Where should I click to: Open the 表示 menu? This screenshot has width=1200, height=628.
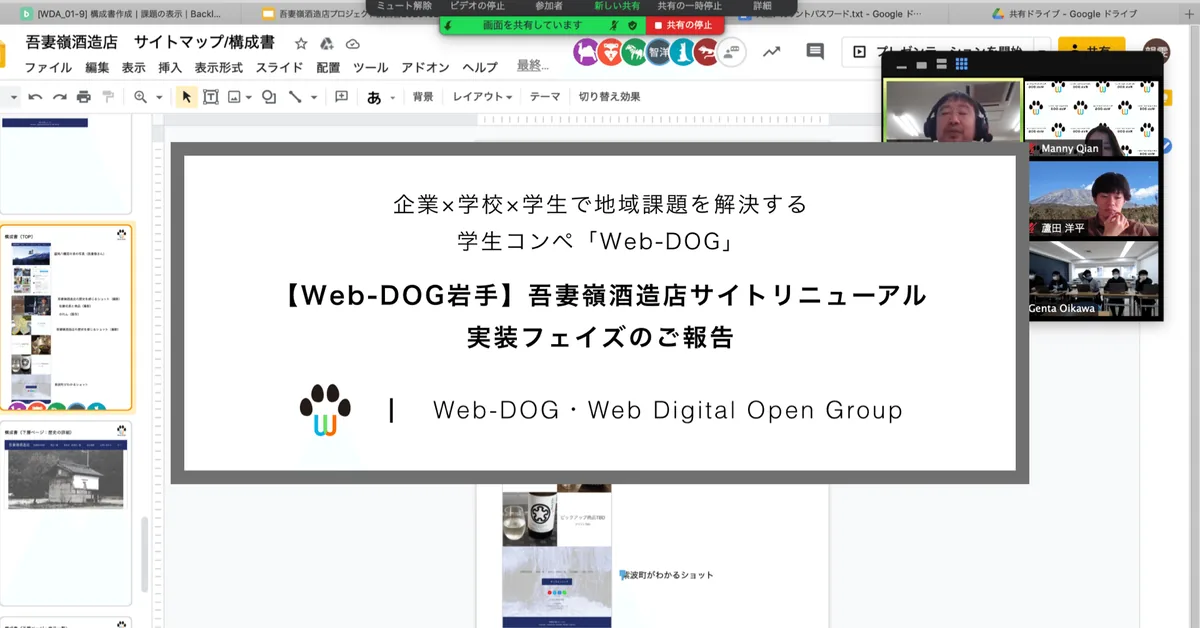click(x=134, y=67)
